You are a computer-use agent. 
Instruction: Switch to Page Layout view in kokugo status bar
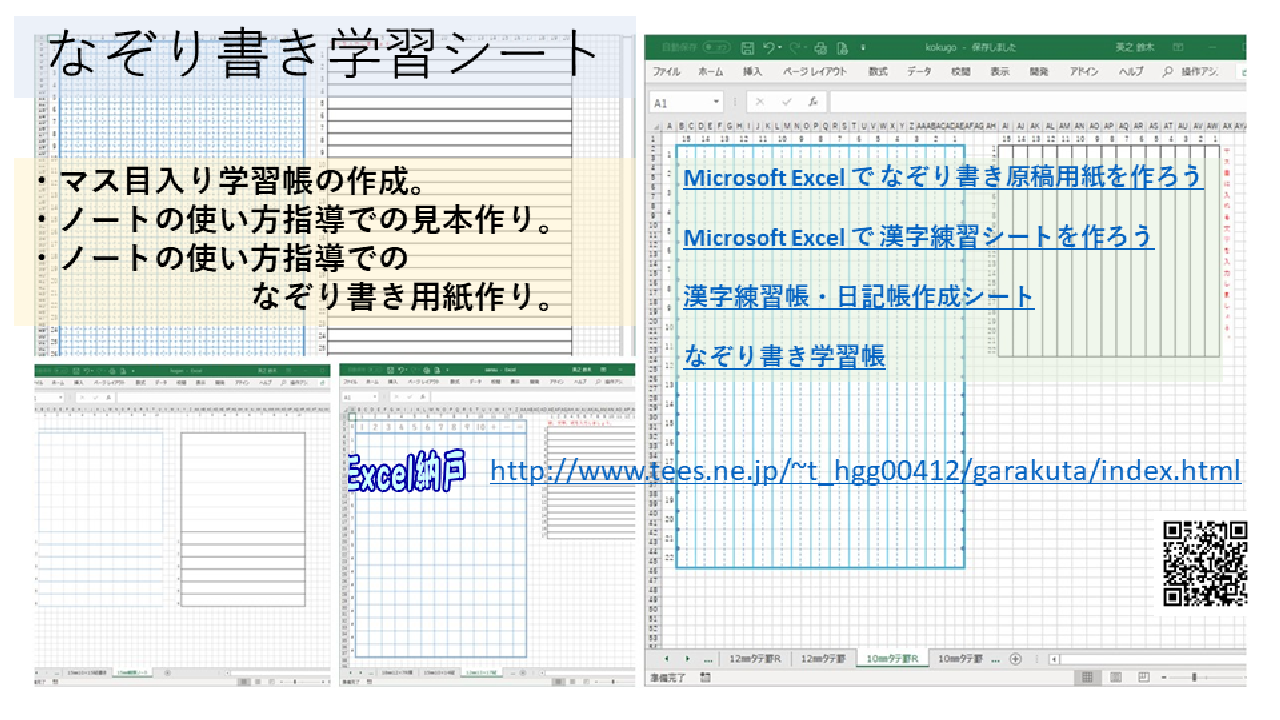click(1116, 678)
